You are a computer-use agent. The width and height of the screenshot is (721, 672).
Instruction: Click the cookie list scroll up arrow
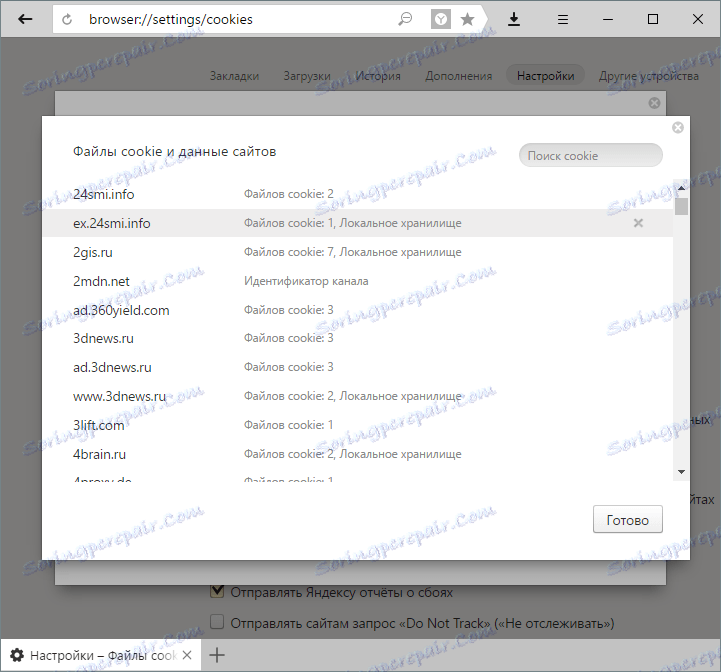[681, 188]
